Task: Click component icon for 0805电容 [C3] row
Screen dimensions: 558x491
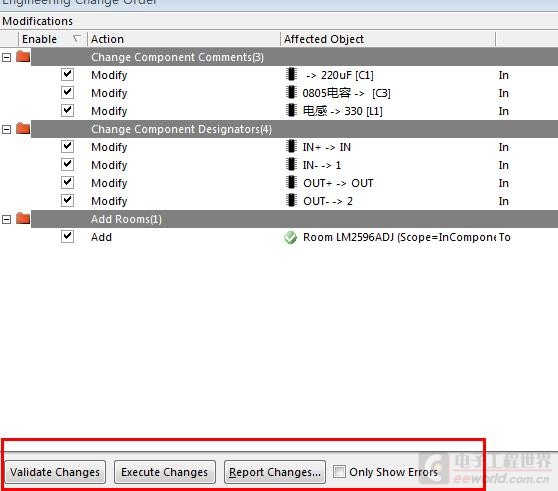Action: 291,93
